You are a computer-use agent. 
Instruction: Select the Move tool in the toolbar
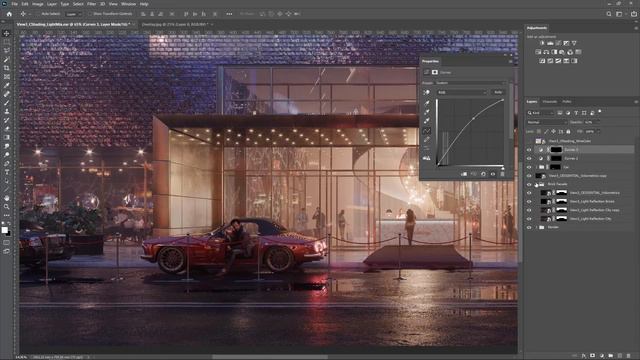pyautogui.click(x=6, y=33)
